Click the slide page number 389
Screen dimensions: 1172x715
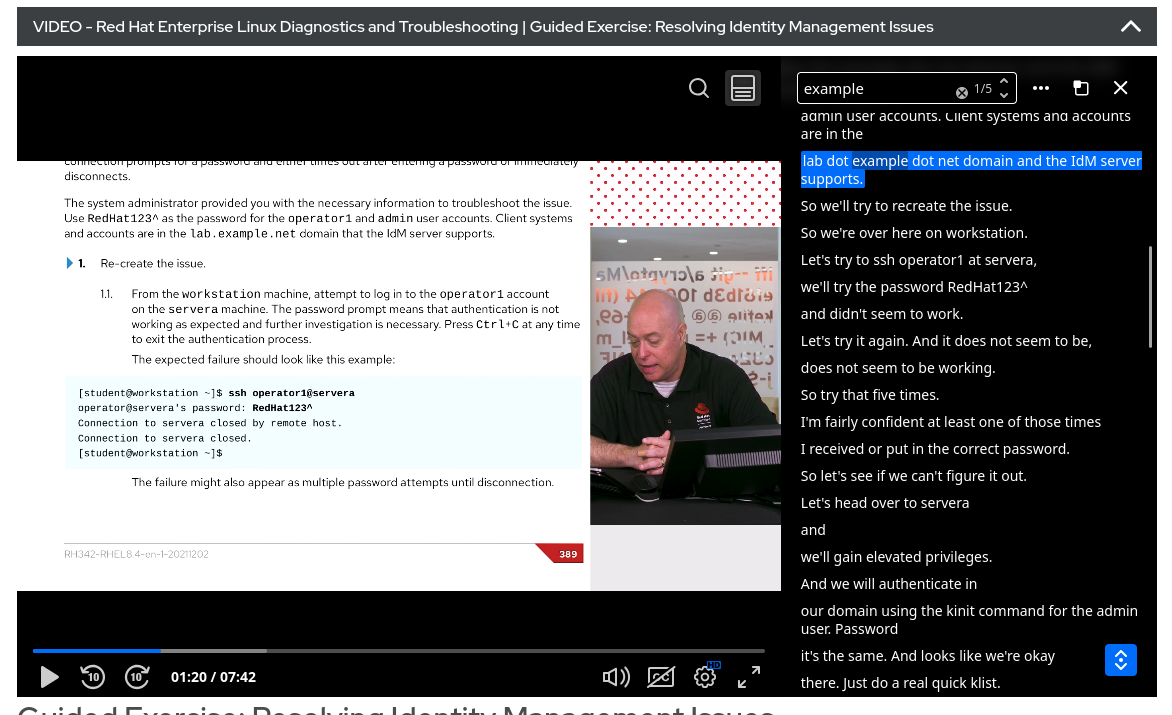[567, 554]
